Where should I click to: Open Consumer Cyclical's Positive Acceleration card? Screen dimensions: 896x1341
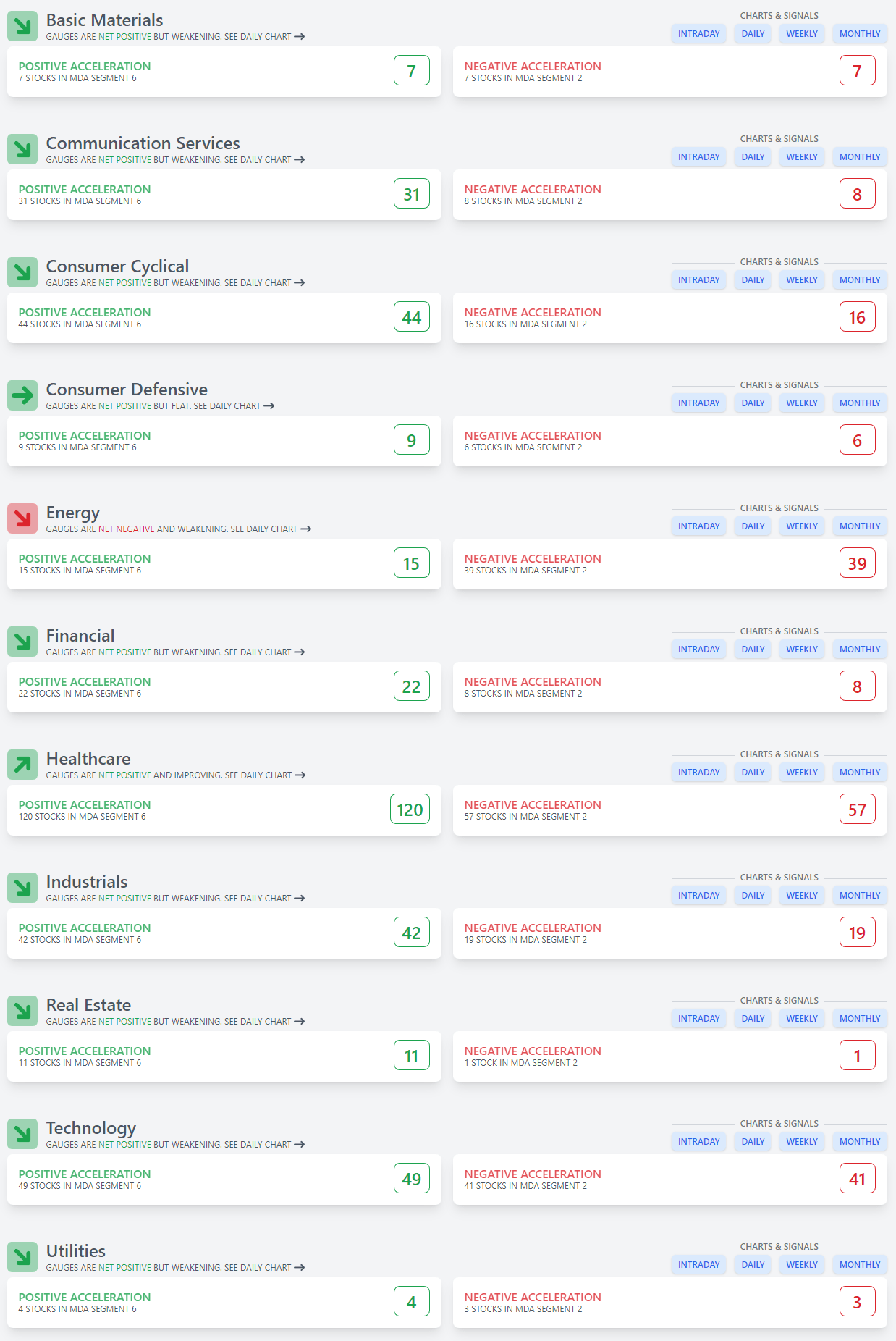[x=224, y=318]
